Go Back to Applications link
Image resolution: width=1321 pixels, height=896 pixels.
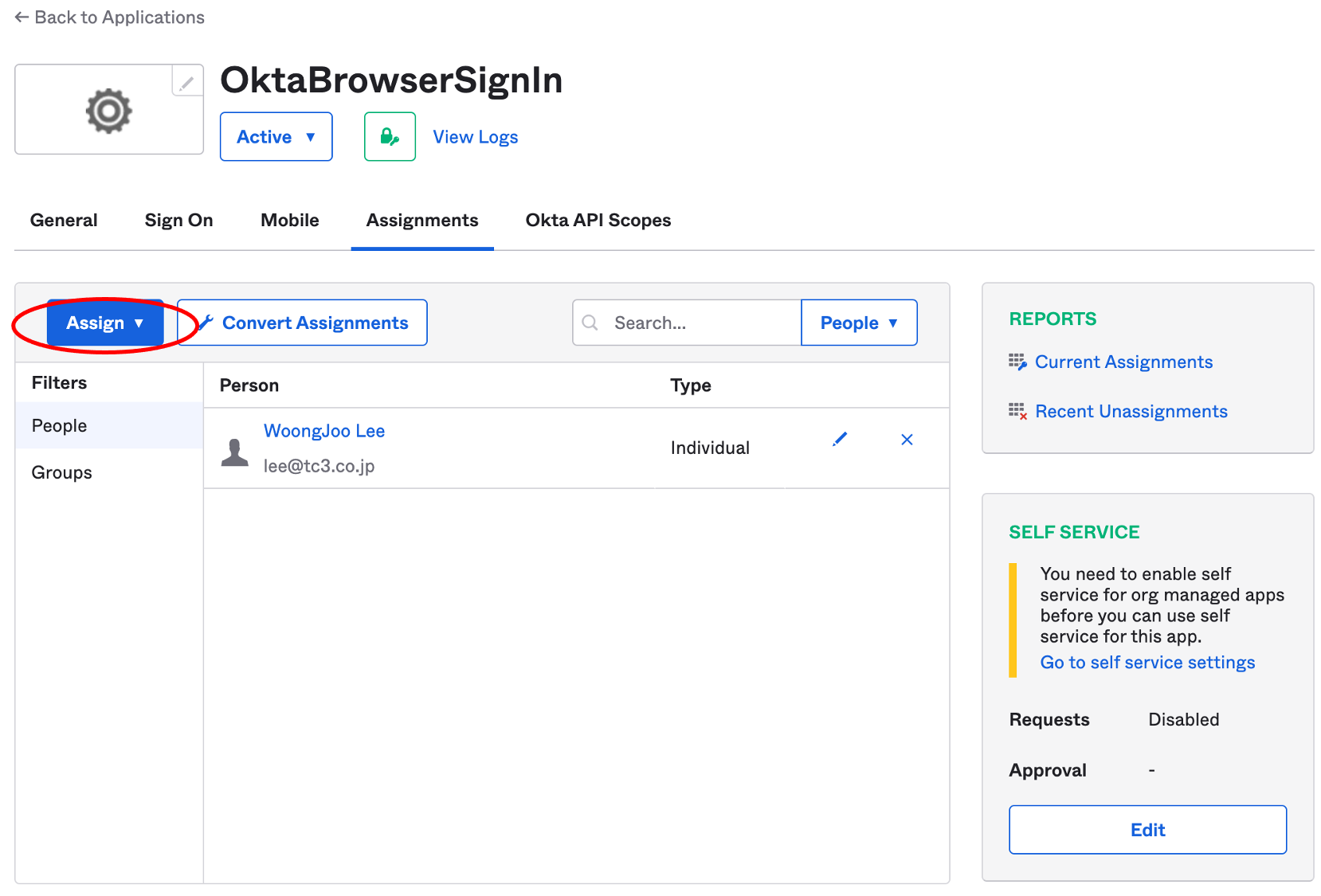coord(109,18)
